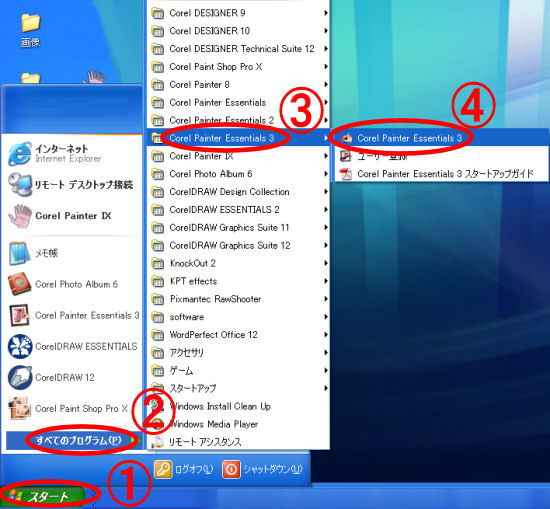This screenshot has height=509, width=550.
Task: Click the ログオフ button
Action: [x=184, y=469]
